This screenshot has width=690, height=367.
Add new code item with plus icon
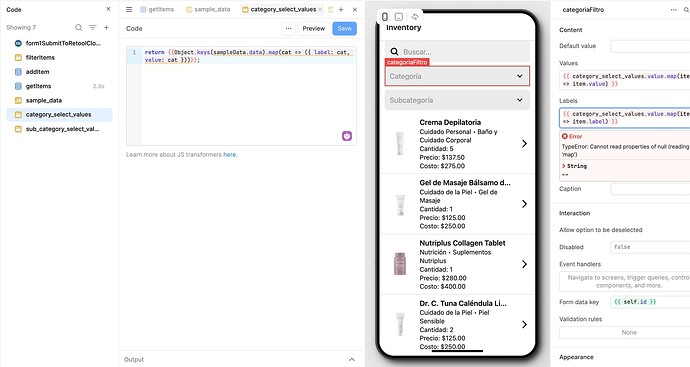(x=106, y=27)
